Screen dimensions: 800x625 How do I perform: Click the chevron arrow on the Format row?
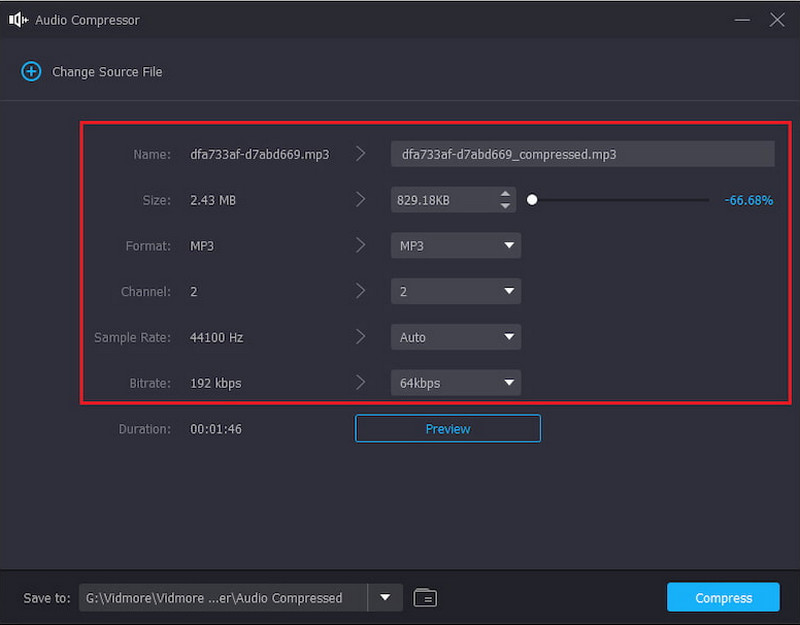click(361, 245)
